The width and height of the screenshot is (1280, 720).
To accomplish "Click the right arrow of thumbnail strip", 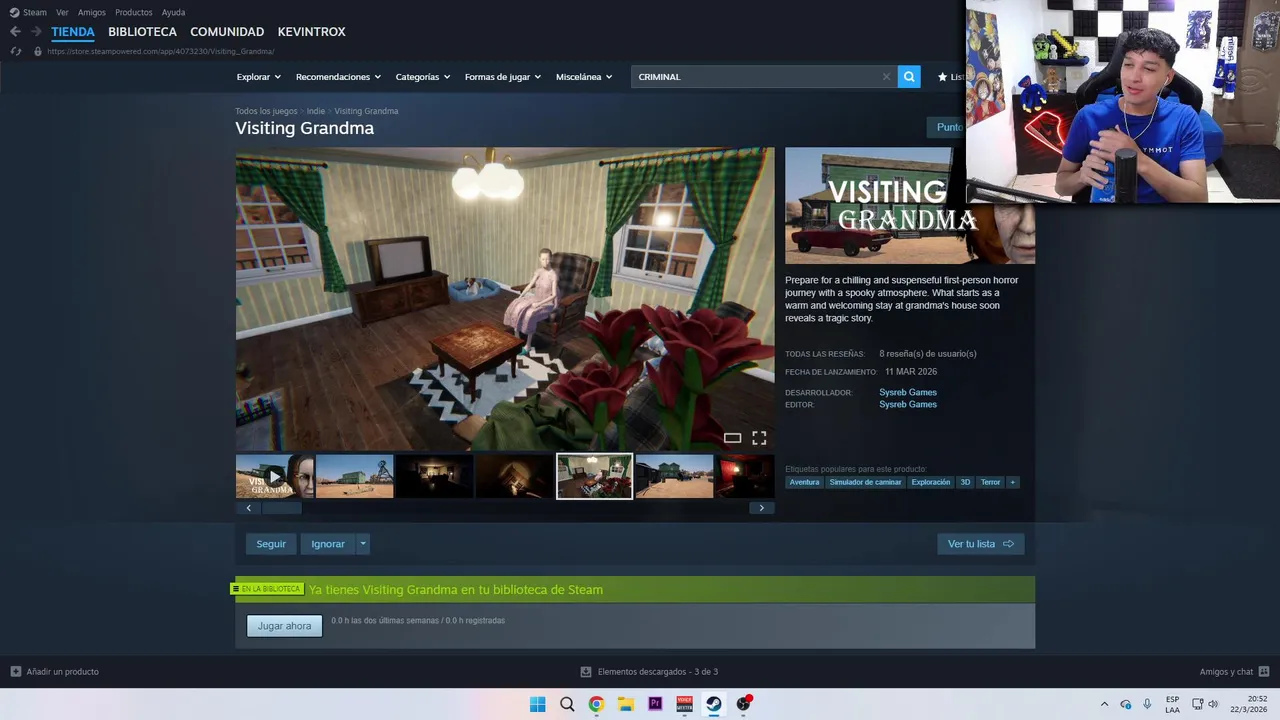I will tap(761, 508).
